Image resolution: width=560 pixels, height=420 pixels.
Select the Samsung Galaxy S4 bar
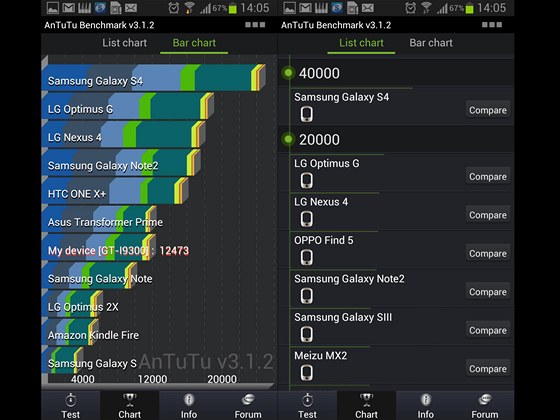(x=154, y=78)
